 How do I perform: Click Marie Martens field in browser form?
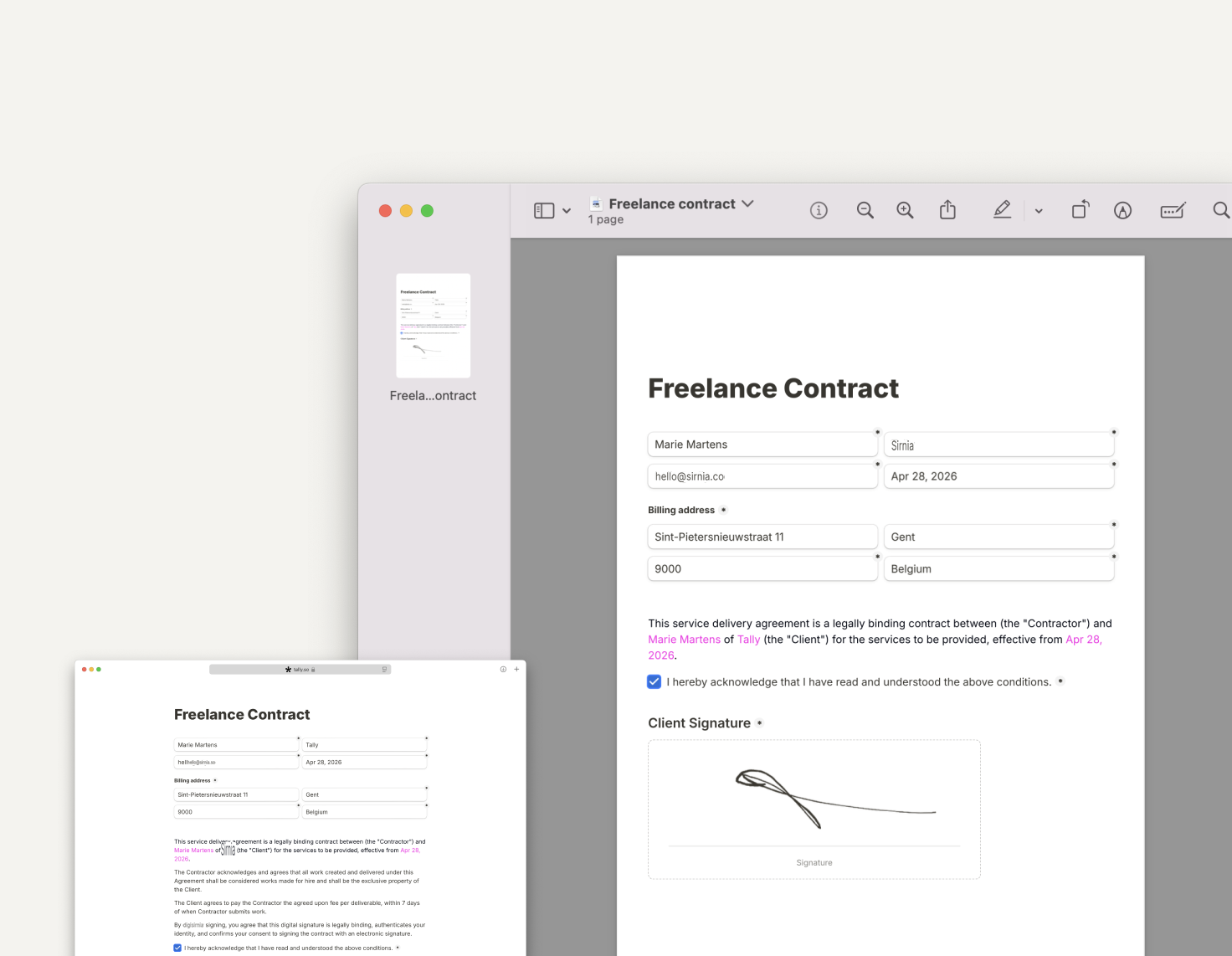coord(236,744)
